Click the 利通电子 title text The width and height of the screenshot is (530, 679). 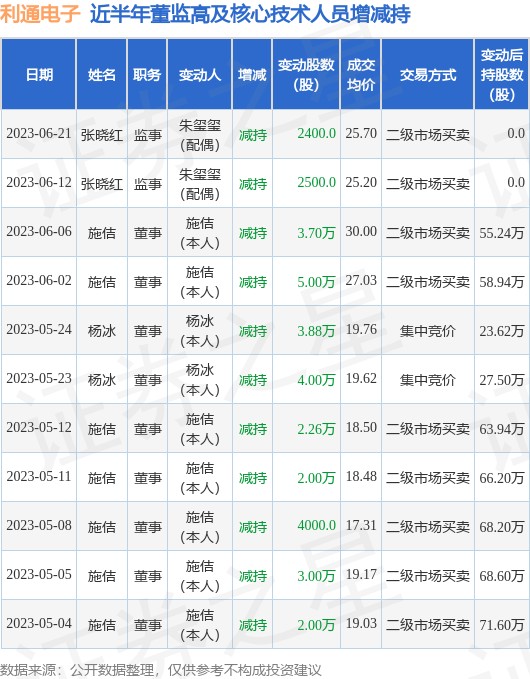coord(40,13)
